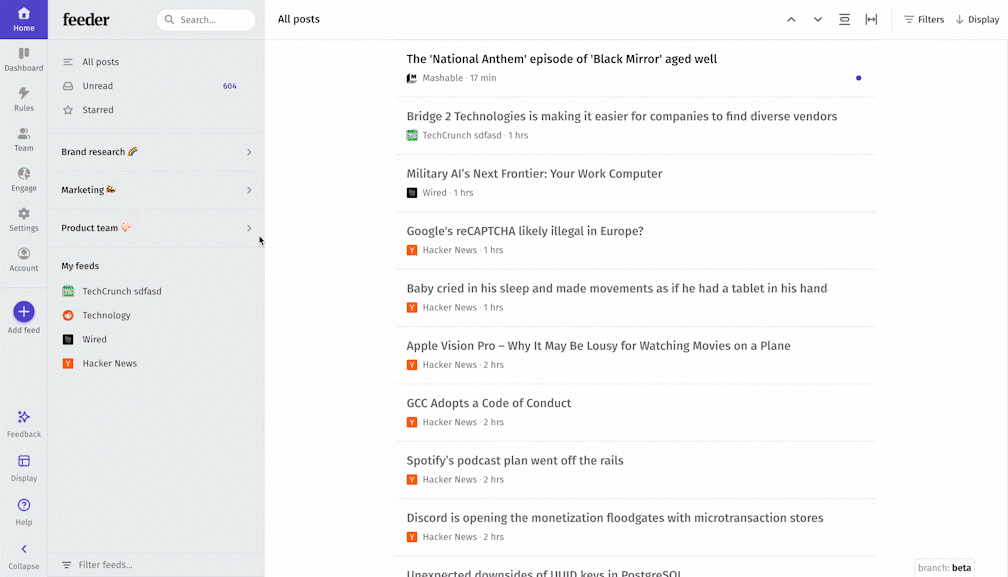1008x577 pixels.
Task: Open the Home section in sidebar
Action: 24,19
